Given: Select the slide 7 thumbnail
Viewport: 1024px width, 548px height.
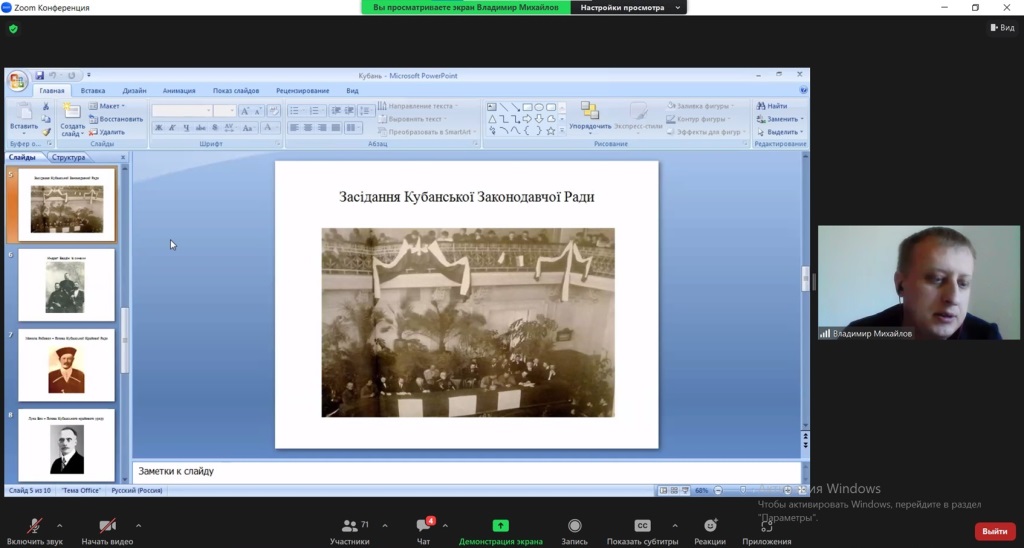Looking at the screenshot, I should pyautogui.click(x=66, y=365).
